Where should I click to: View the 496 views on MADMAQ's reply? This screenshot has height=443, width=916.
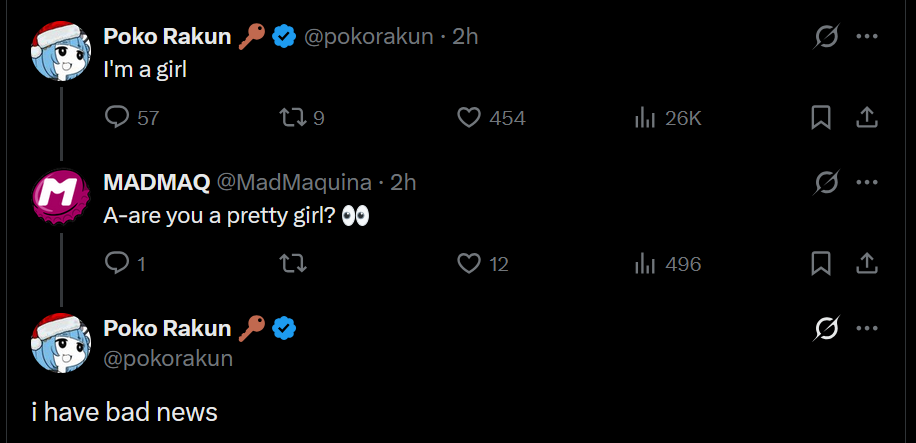point(645,264)
